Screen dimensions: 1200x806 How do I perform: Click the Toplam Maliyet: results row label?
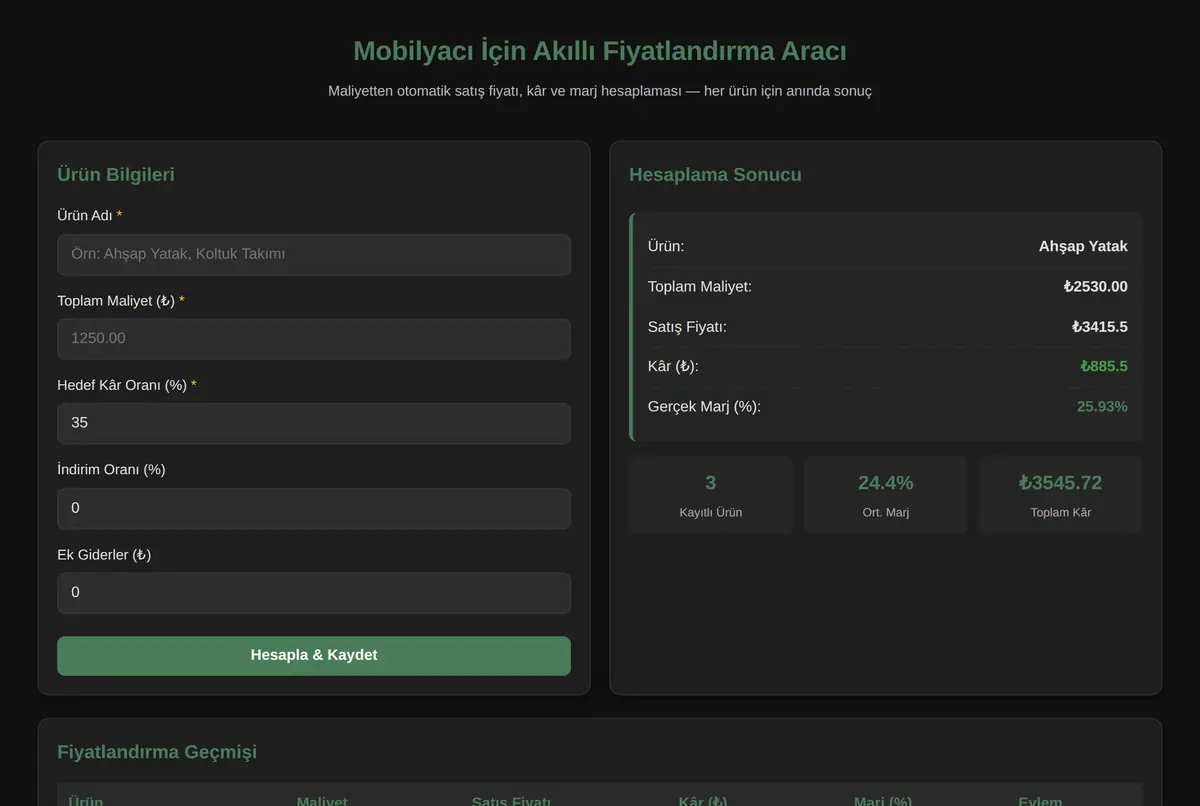[x=700, y=287]
